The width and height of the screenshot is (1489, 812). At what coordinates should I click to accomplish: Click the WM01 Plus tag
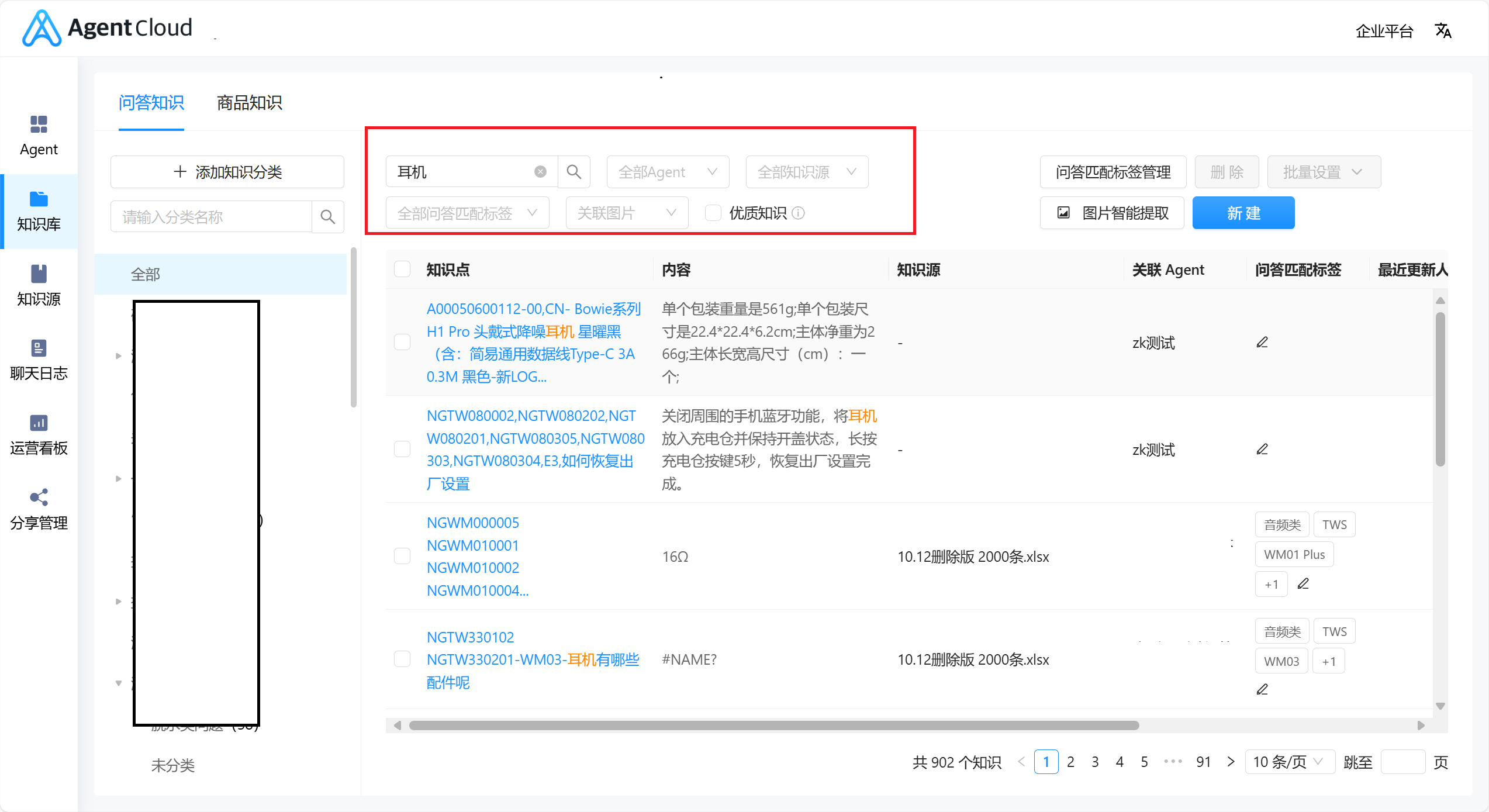coord(1294,554)
